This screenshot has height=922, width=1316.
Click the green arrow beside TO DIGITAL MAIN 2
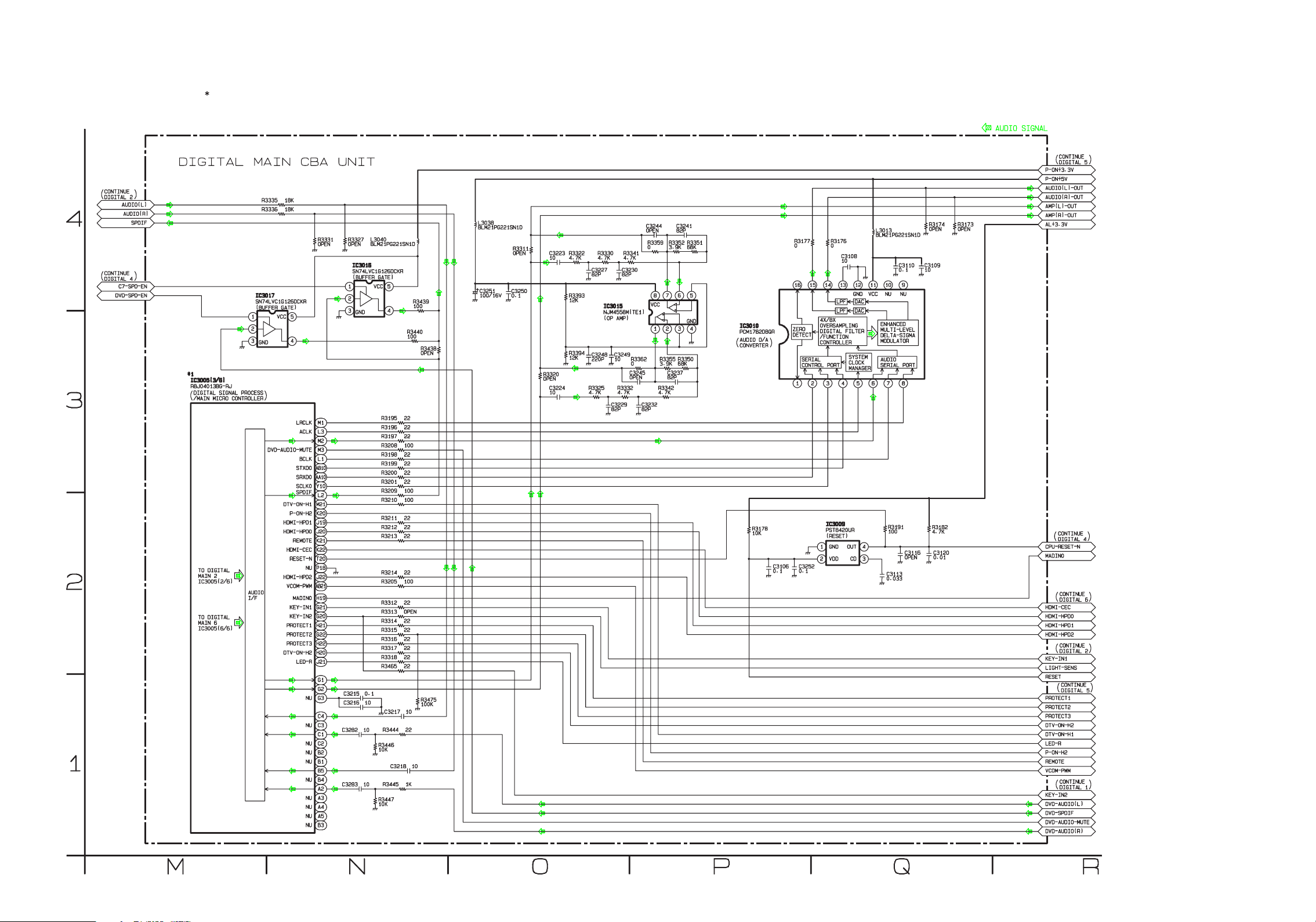[238, 576]
